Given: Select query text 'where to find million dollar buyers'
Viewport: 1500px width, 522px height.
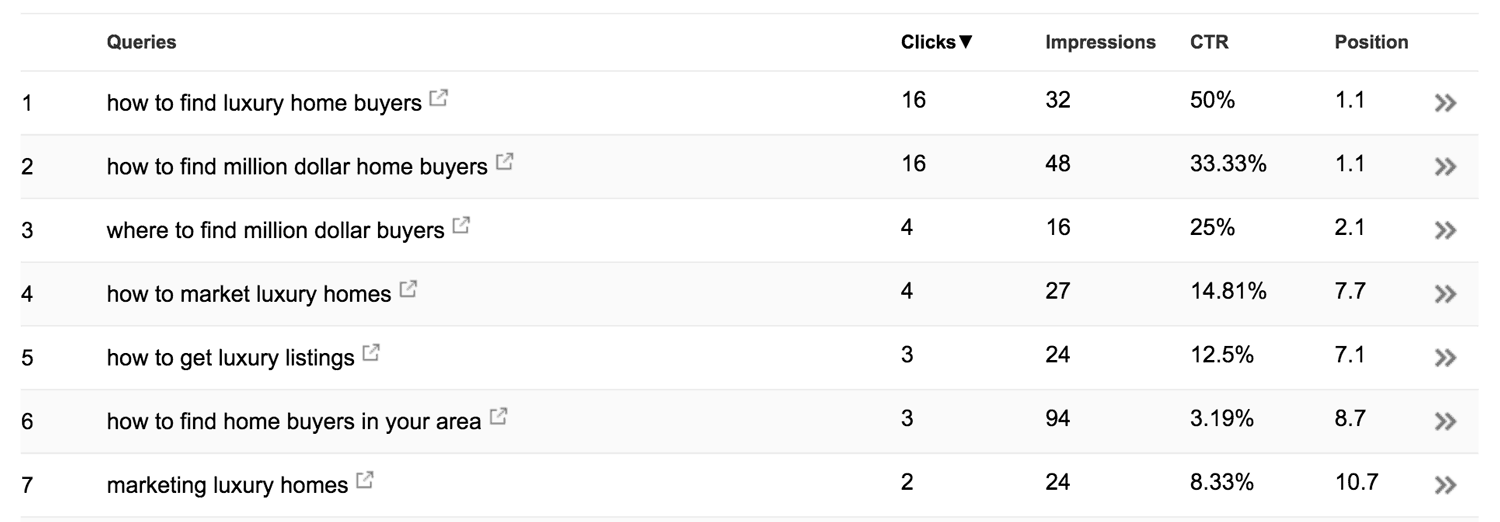Looking at the screenshot, I should click(275, 230).
